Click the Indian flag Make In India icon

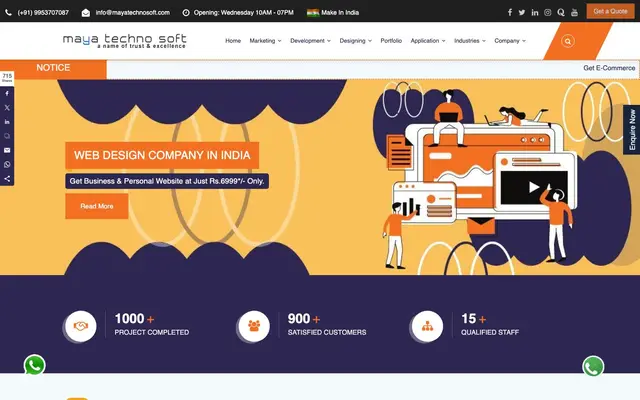coord(313,13)
